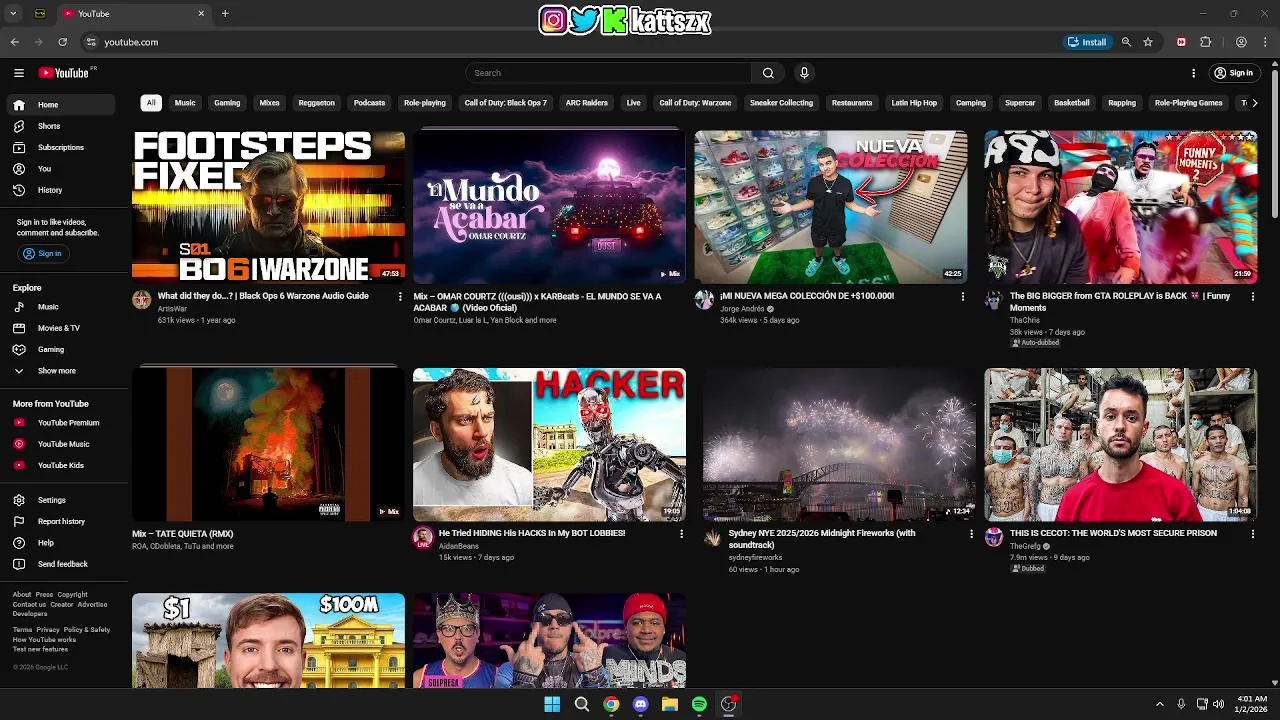Screen dimensions: 1280x720
Task: Open the Sydney fireworks video thumbnail
Action: coord(839,445)
